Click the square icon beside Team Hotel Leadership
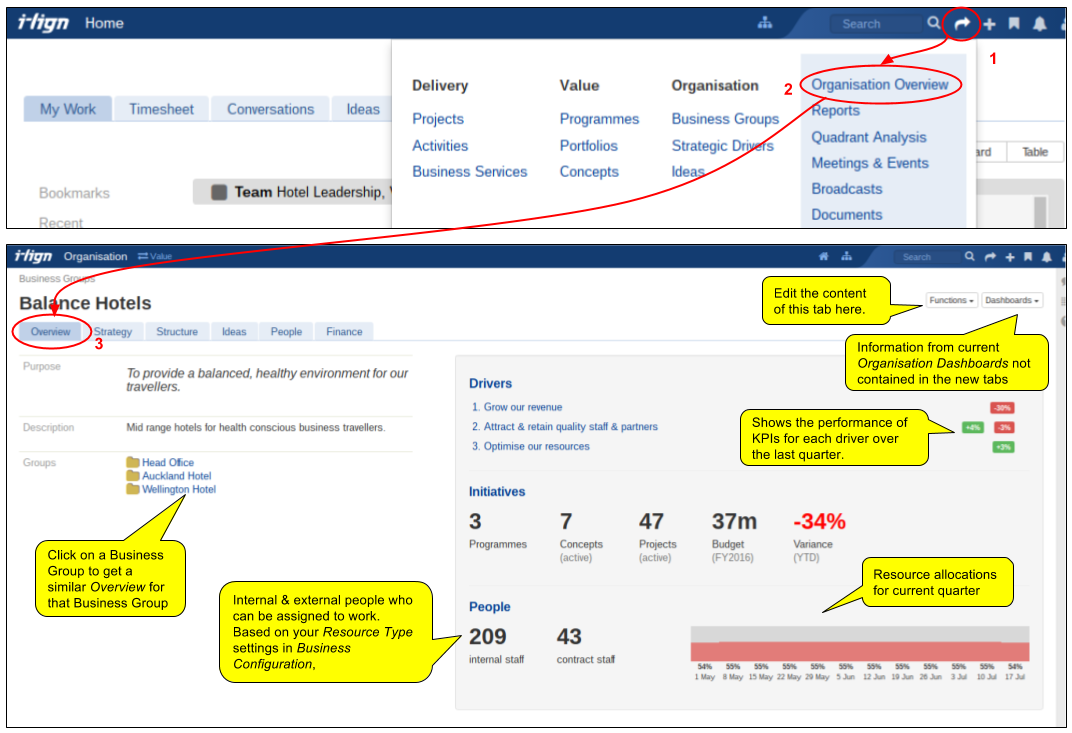Viewport: 1072px width, 733px height. point(219,192)
